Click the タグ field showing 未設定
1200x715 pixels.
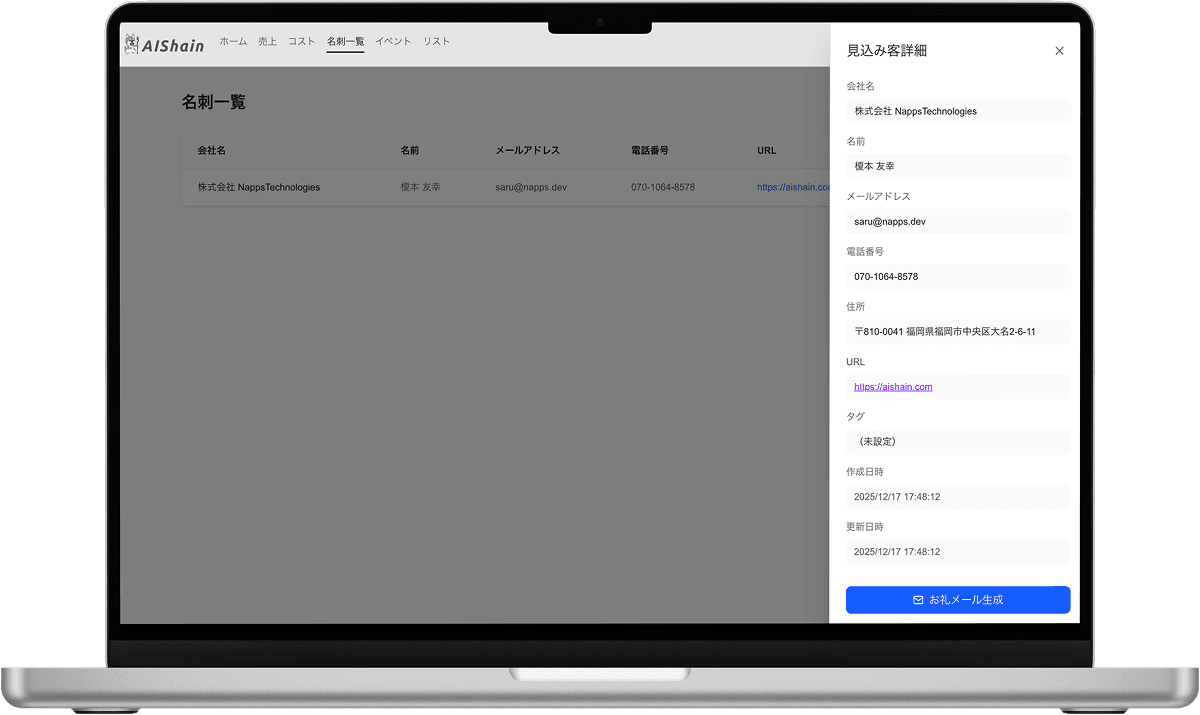(x=958, y=441)
